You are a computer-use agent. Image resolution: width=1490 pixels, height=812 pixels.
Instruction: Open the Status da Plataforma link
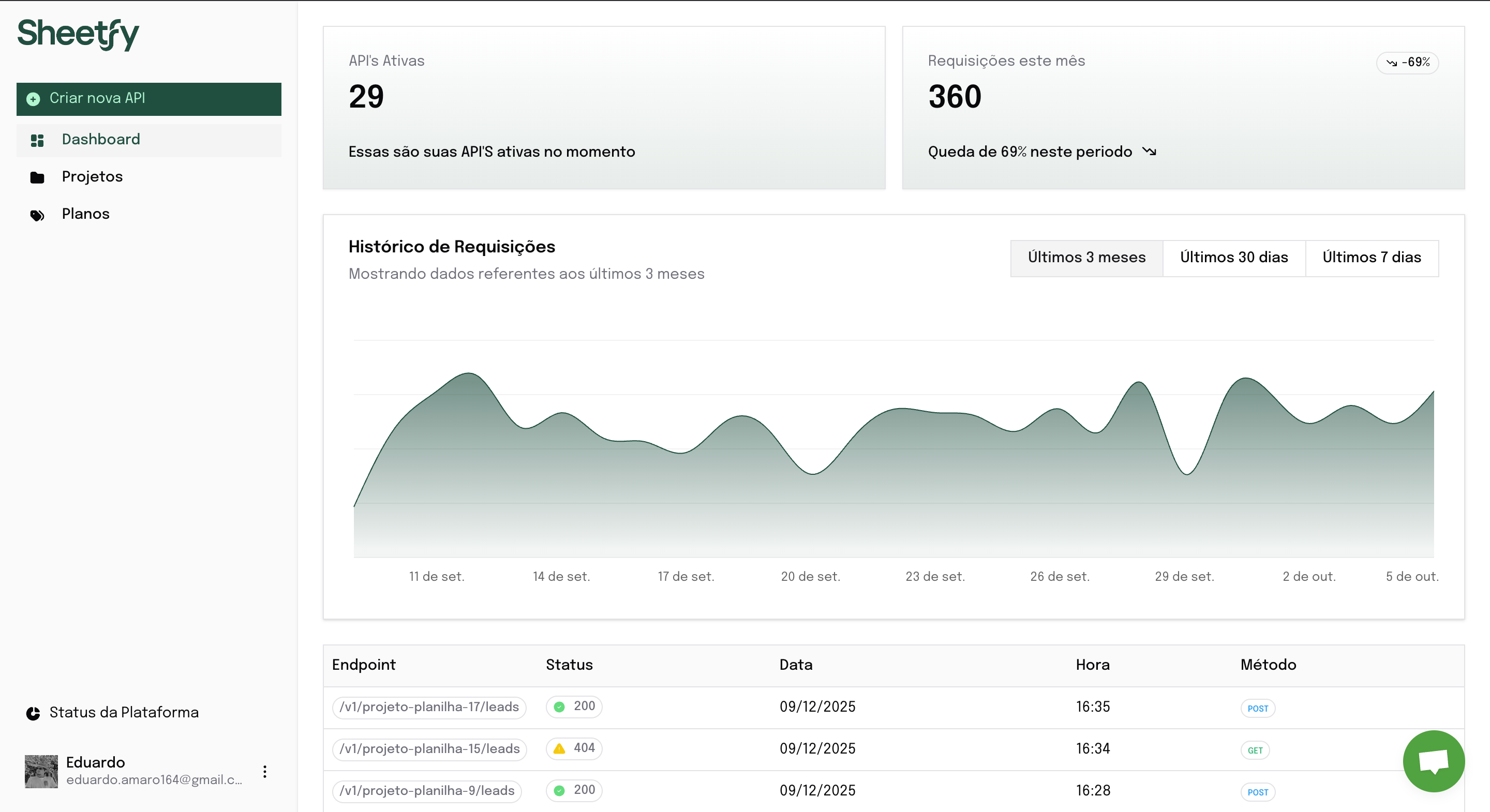pos(124,712)
